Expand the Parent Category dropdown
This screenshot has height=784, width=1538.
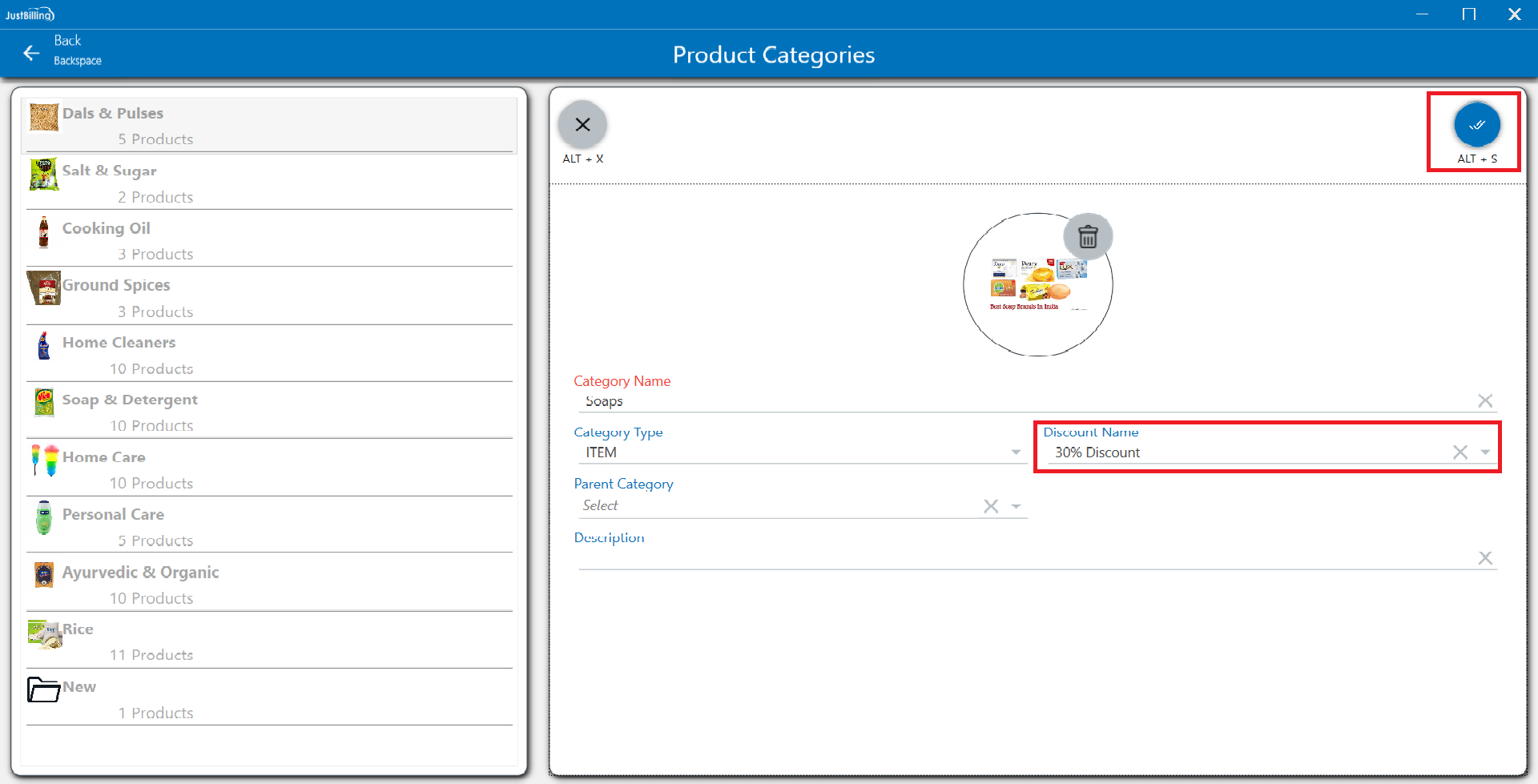tap(1016, 506)
